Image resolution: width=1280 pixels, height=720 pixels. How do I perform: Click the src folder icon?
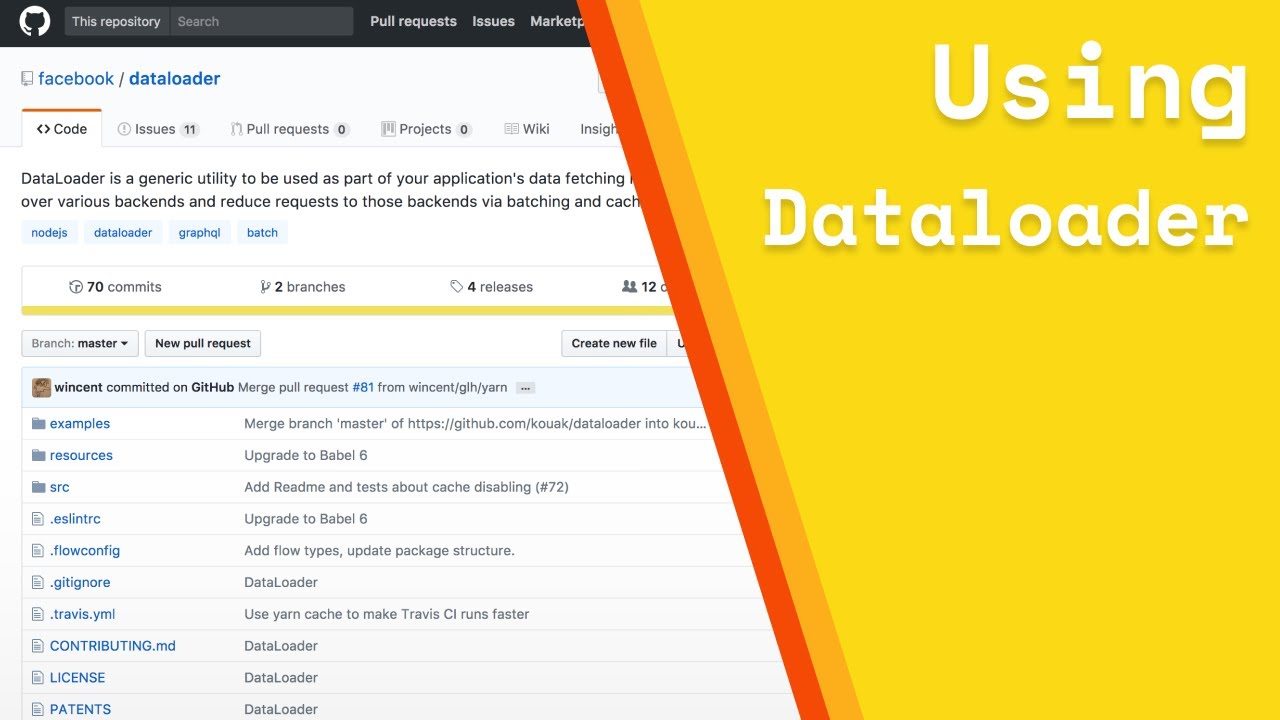tap(39, 487)
